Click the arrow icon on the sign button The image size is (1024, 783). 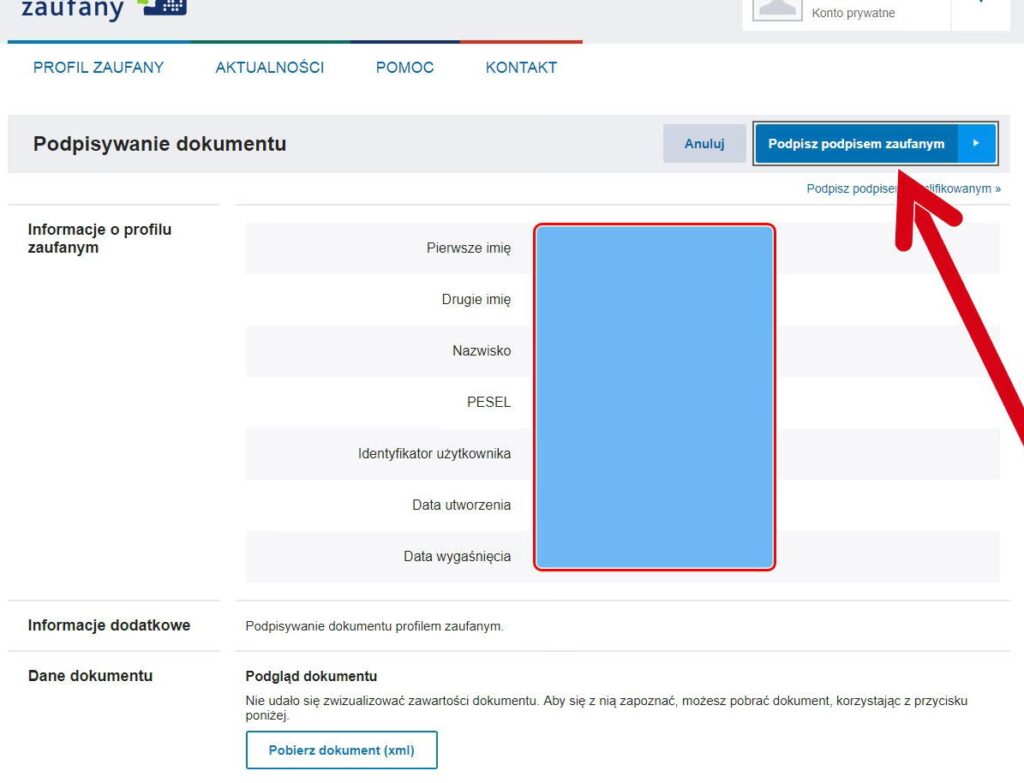tap(976, 144)
